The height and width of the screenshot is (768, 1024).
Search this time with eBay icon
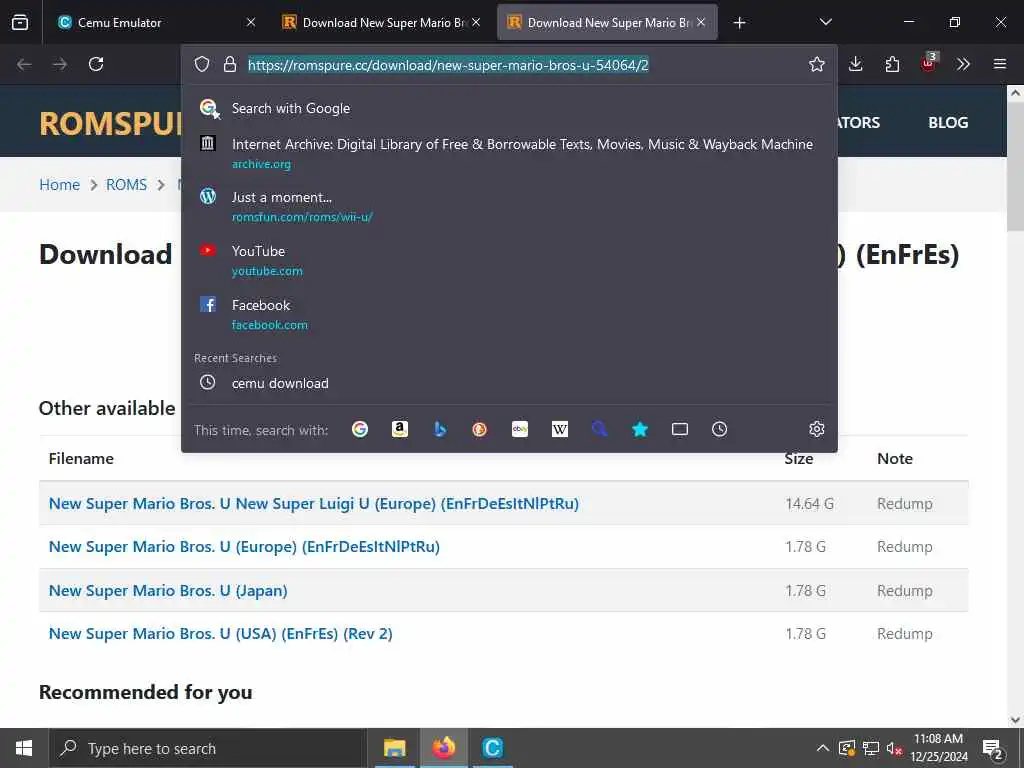(x=520, y=429)
